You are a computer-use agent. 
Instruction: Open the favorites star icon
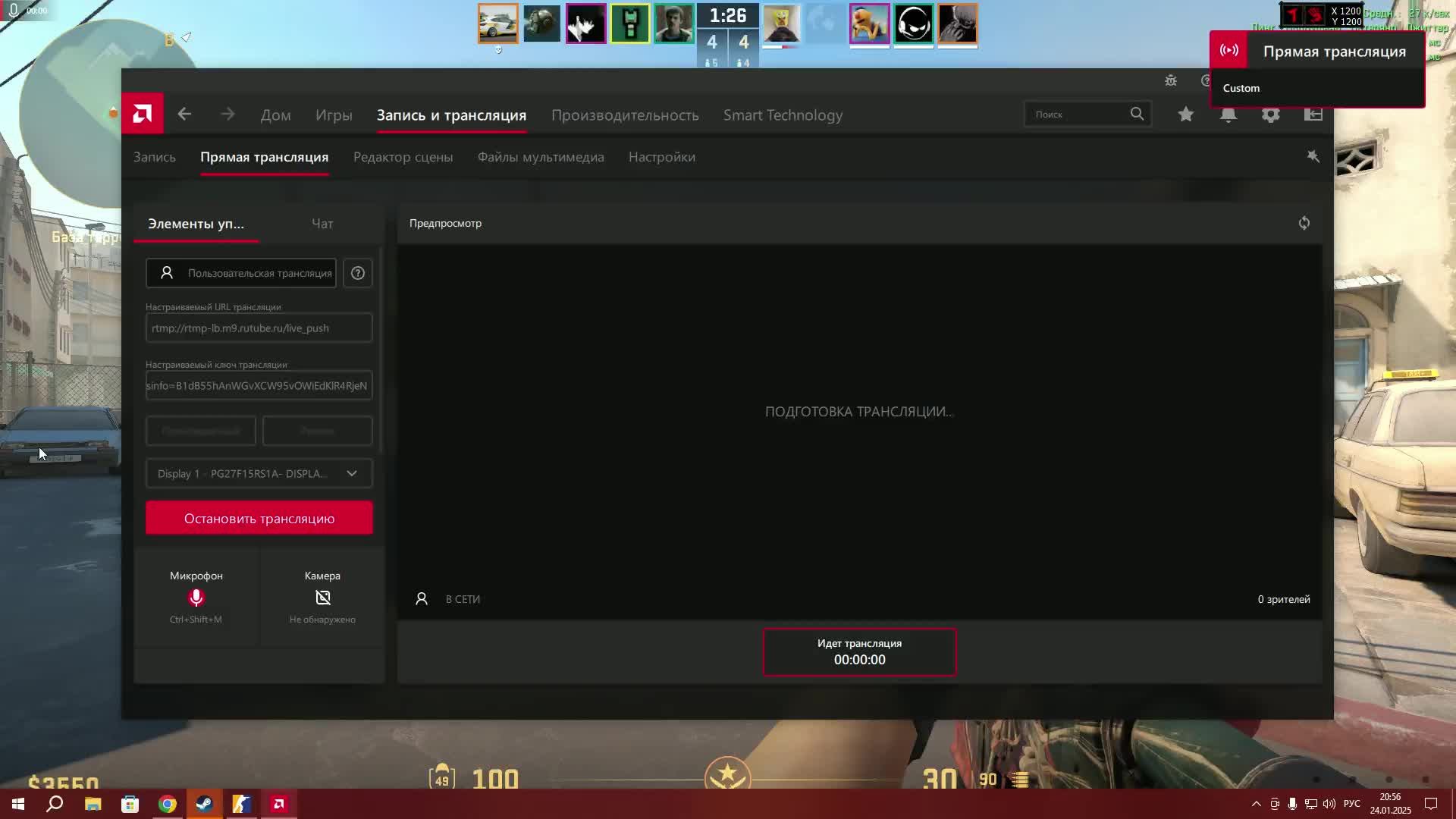[x=1186, y=115]
